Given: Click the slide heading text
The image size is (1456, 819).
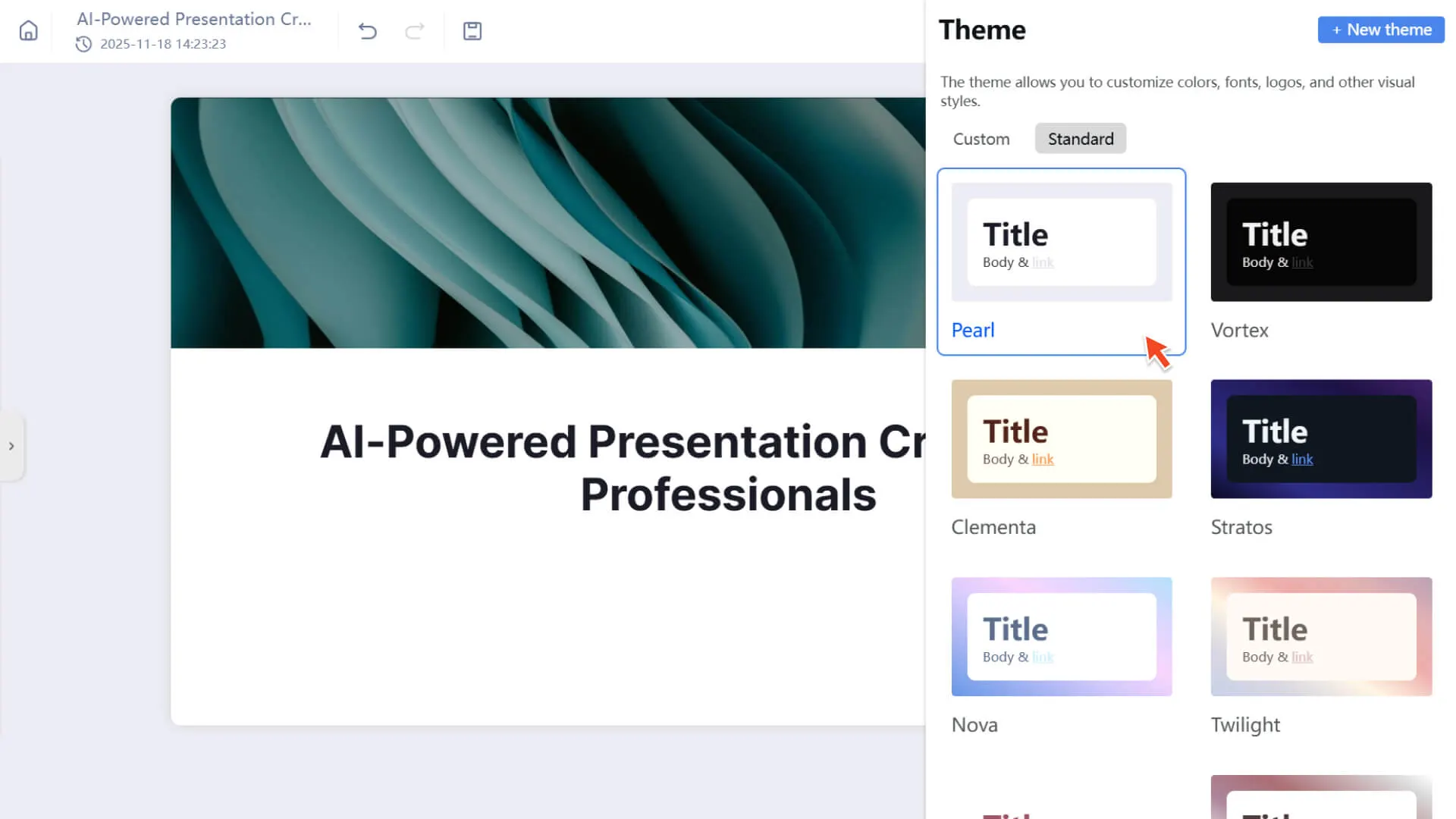Looking at the screenshot, I should tap(623, 468).
